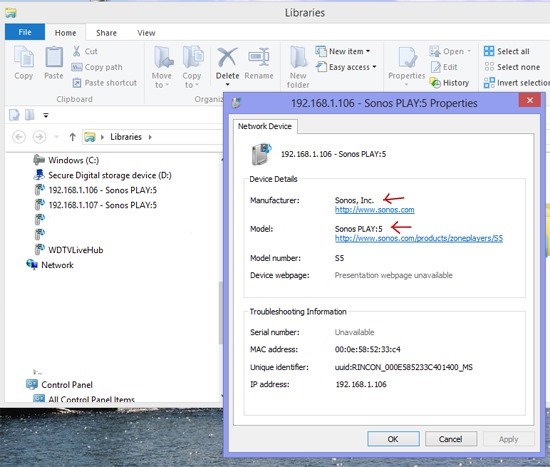Click the quick access properties page icon
Image resolution: width=550 pixels, height=467 pixels.
[15, 115]
